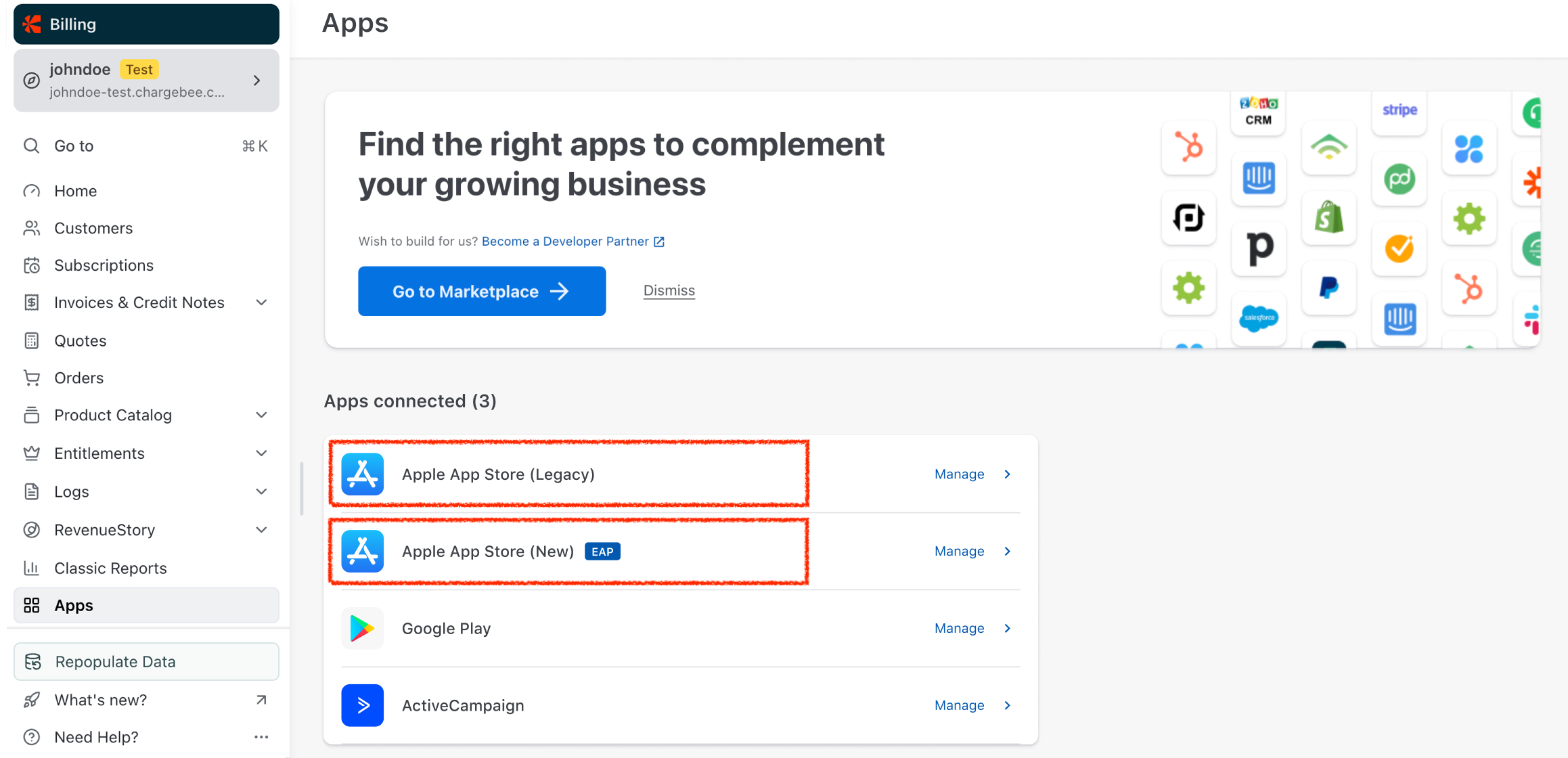
Task: Expand the RevenueStory submenu
Action: coord(261,530)
